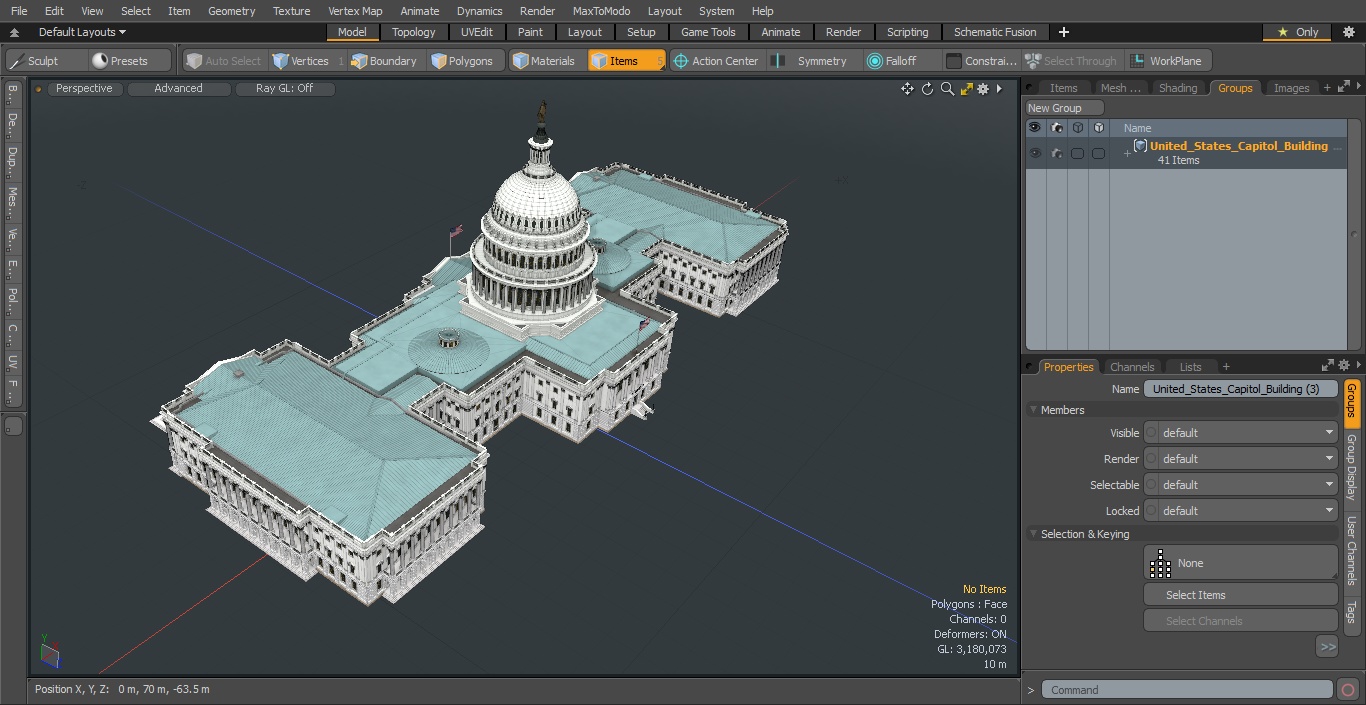Viewport: 1366px width, 705px height.
Task: Click the New Group button
Action: 1065,108
